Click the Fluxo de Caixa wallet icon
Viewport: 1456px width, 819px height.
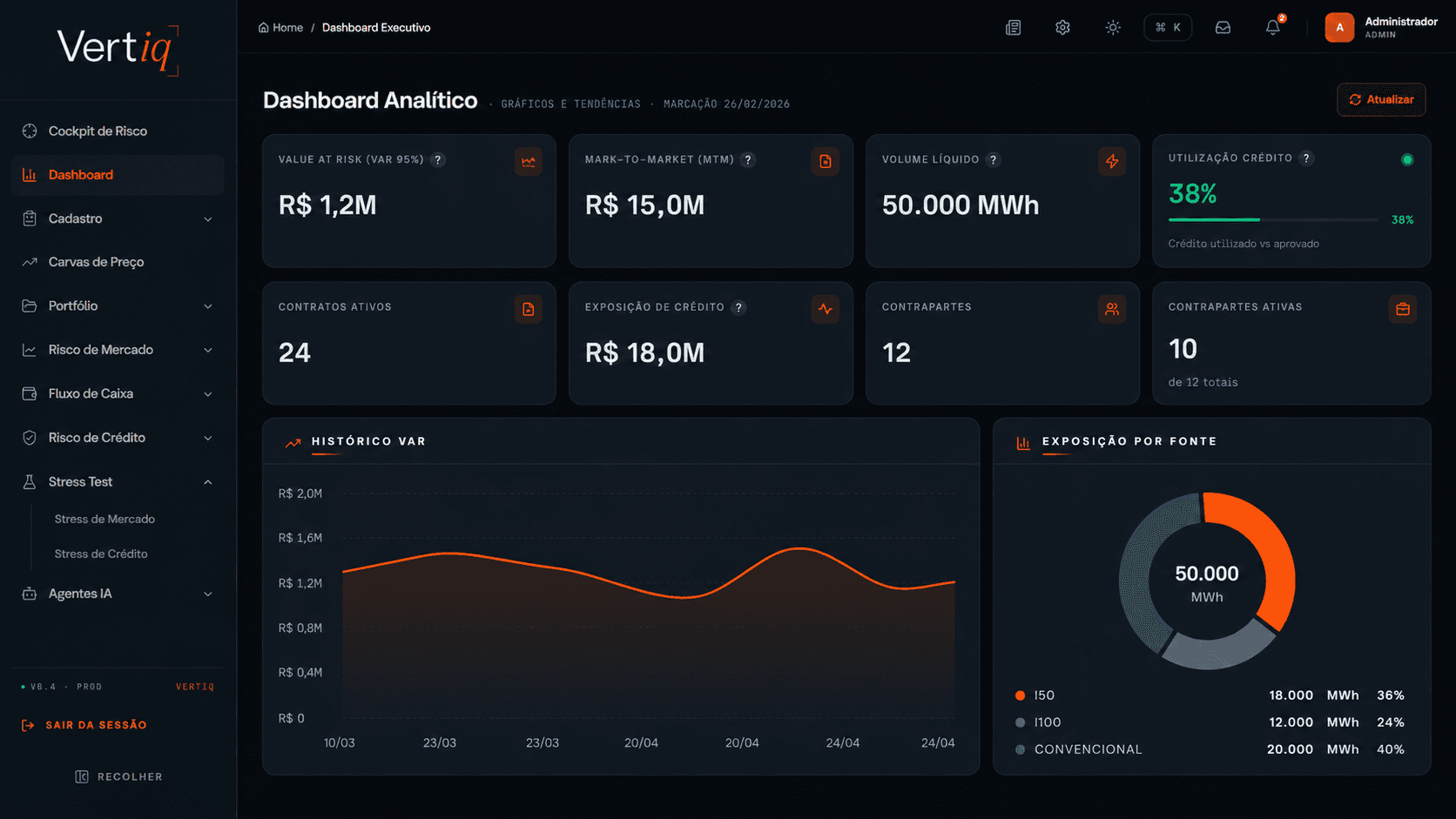(x=30, y=394)
